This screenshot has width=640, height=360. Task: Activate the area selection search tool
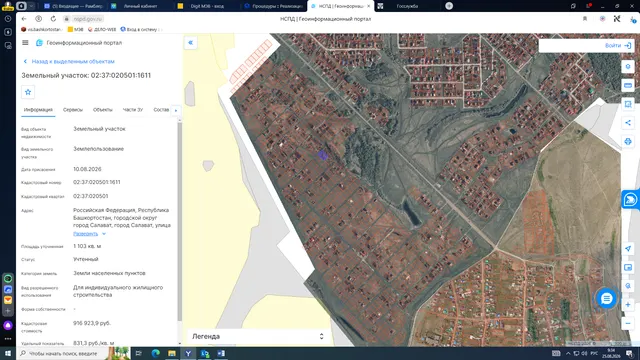[628, 104]
